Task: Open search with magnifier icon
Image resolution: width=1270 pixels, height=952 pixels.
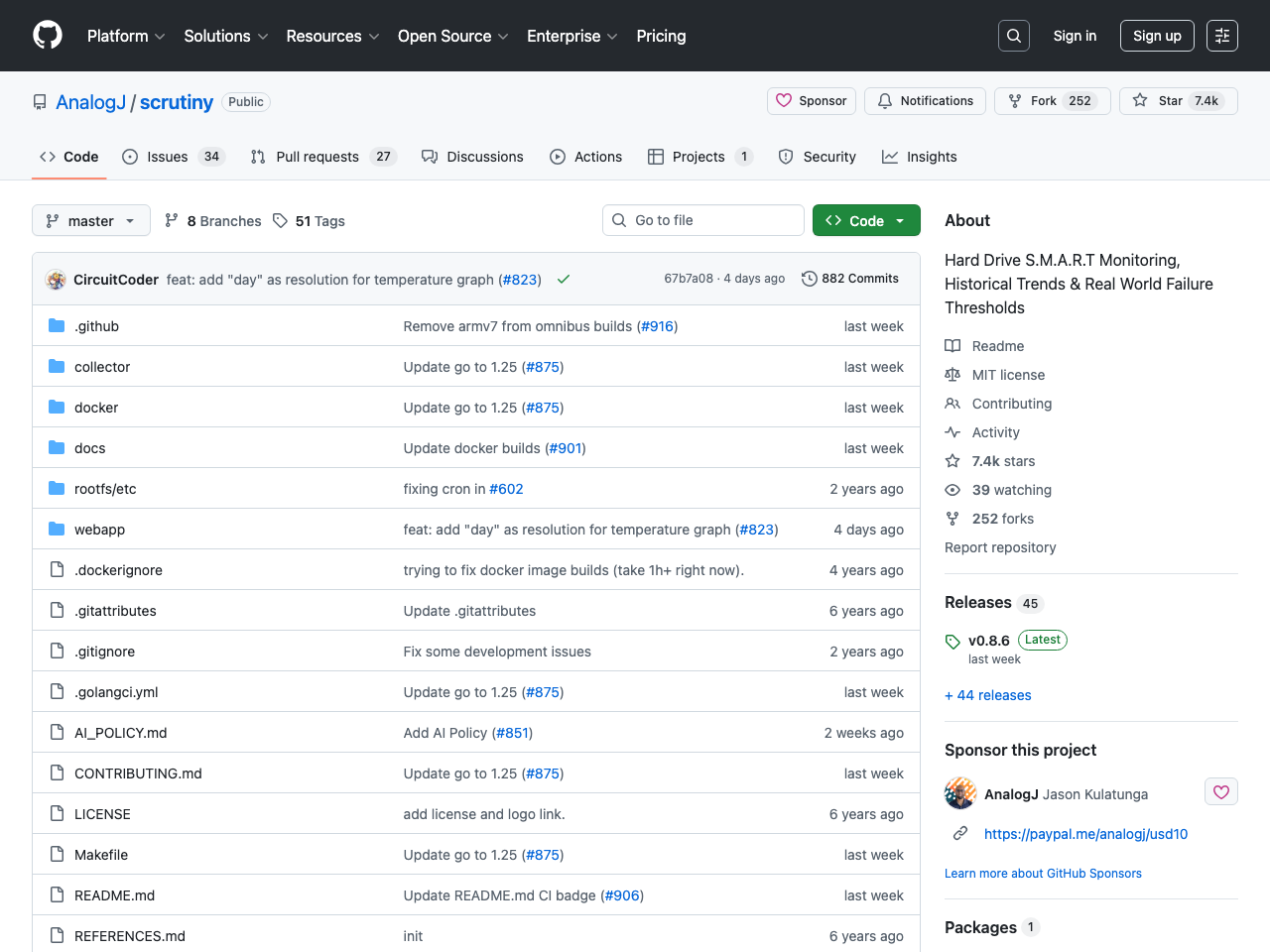Action: click(x=1013, y=36)
